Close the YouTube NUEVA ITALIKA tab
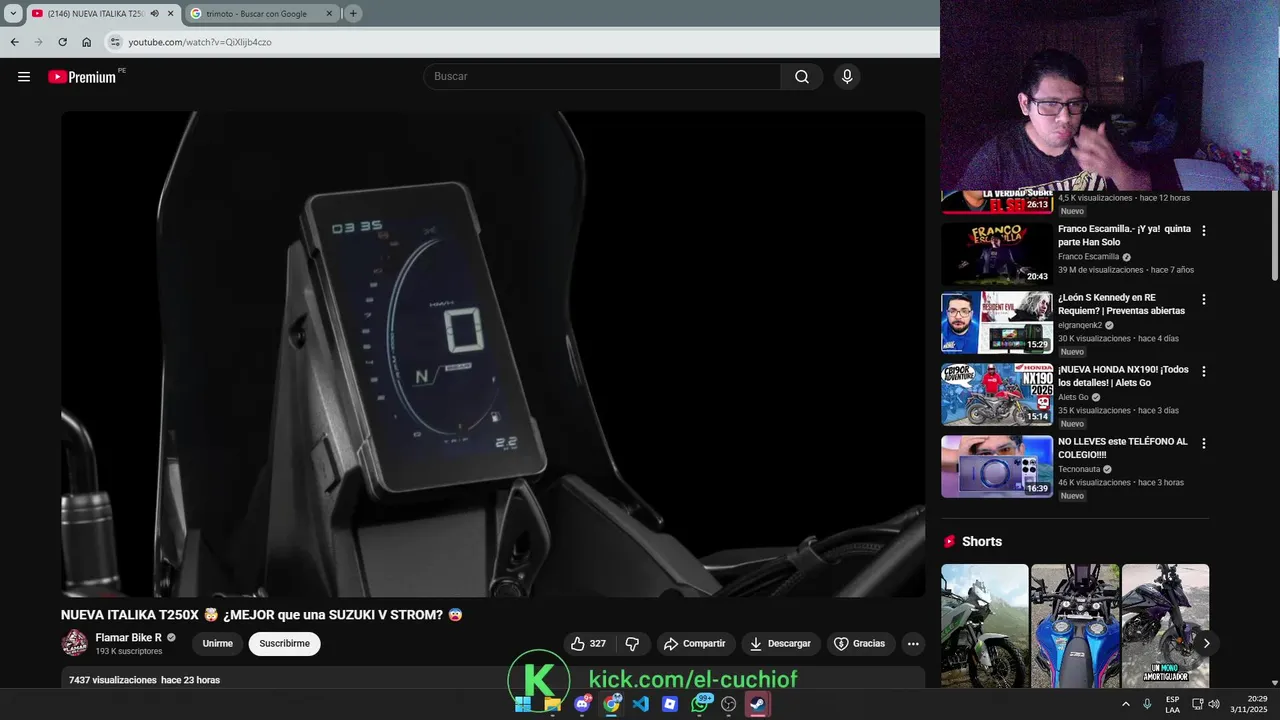This screenshot has height=720, width=1280. pos(170,14)
